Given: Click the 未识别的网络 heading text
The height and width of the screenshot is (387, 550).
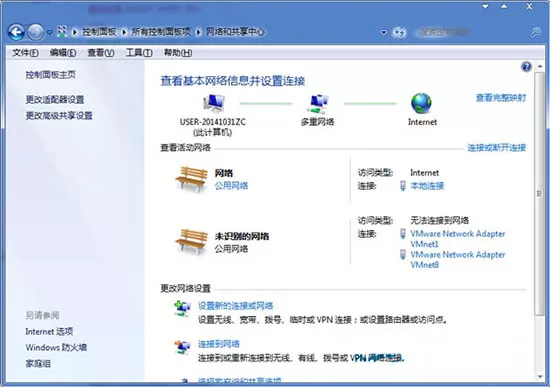Looking at the screenshot, I should [x=242, y=236].
